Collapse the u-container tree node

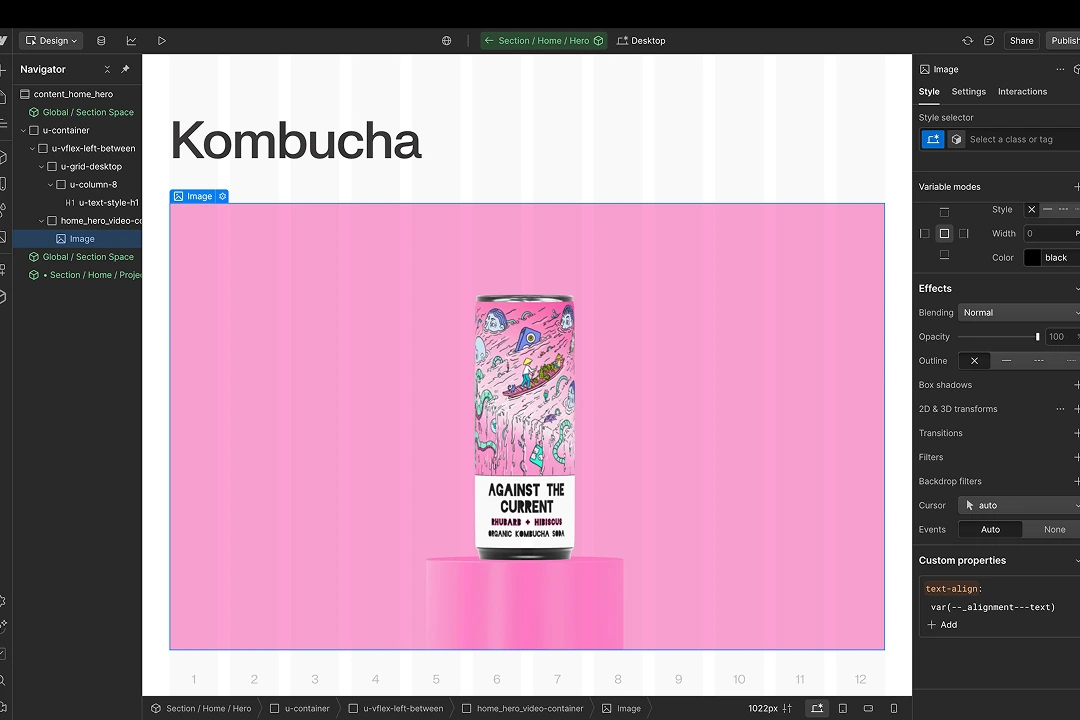click(23, 130)
